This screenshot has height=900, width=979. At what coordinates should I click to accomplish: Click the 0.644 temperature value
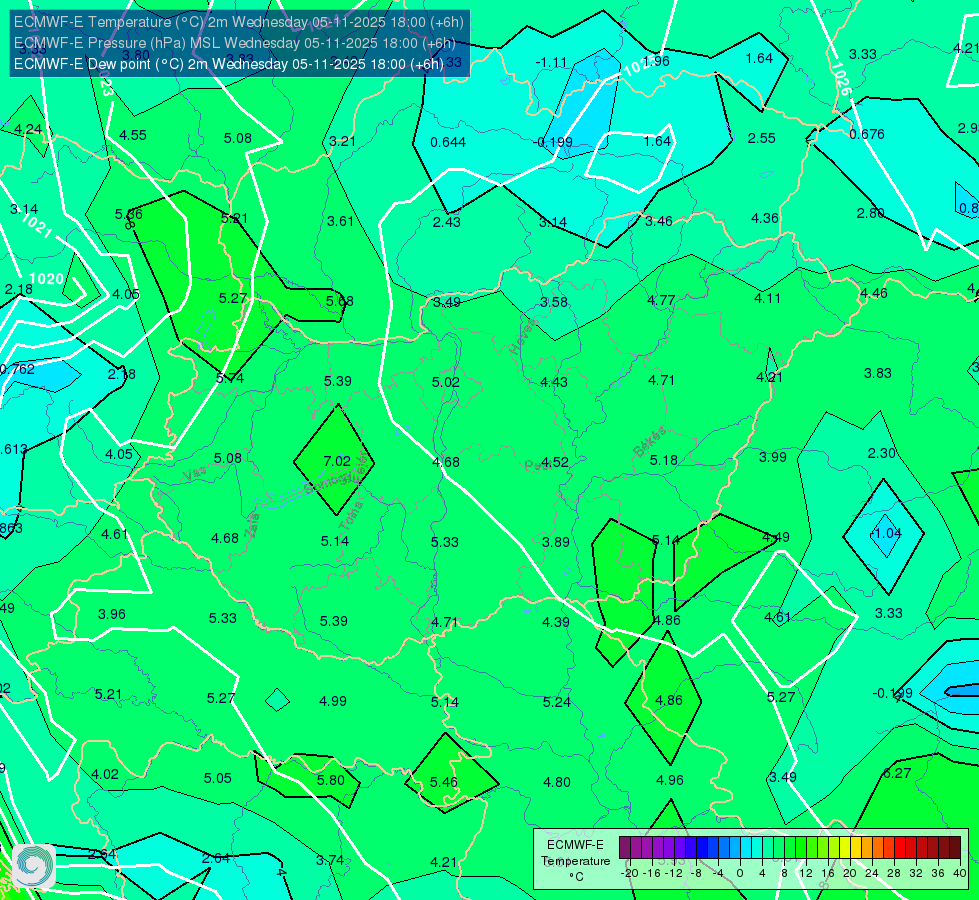pyautogui.click(x=448, y=142)
